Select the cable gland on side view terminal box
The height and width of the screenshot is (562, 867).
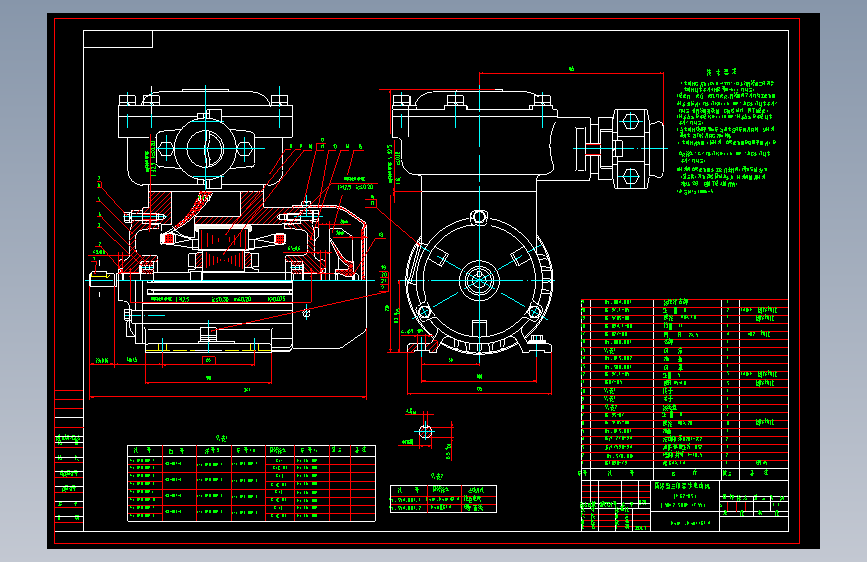click(x=630, y=148)
